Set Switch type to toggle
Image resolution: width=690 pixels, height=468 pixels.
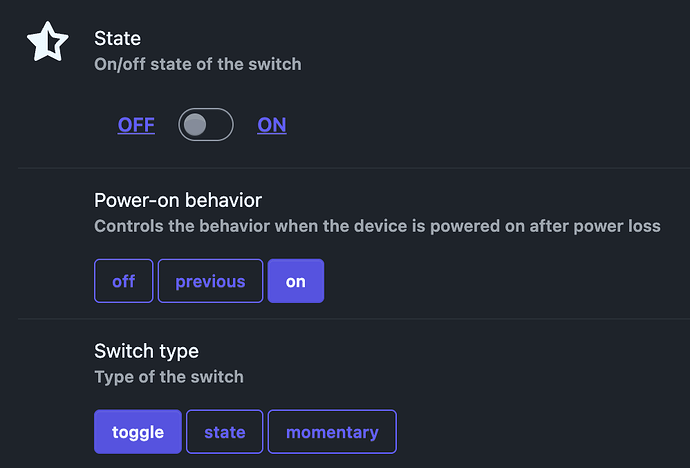pyautogui.click(x=138, y=432)
